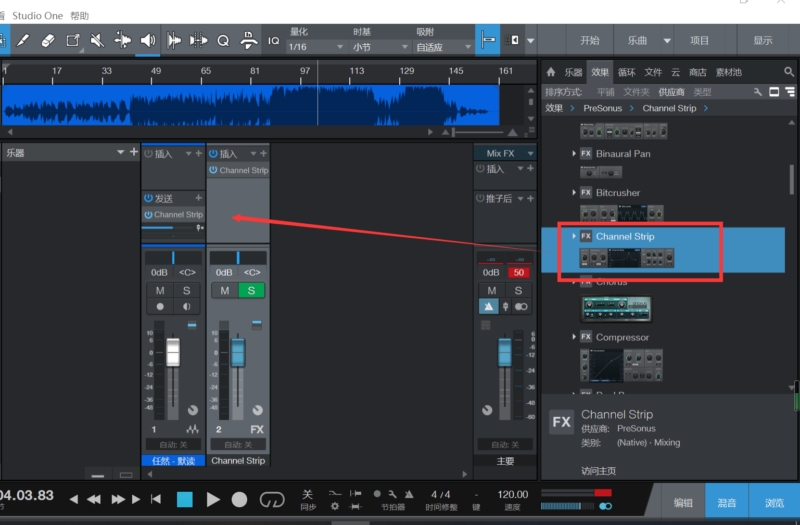This screenshot has width=800, height=525.
Task: Click the browser home icon
Action: pos(550,72)
